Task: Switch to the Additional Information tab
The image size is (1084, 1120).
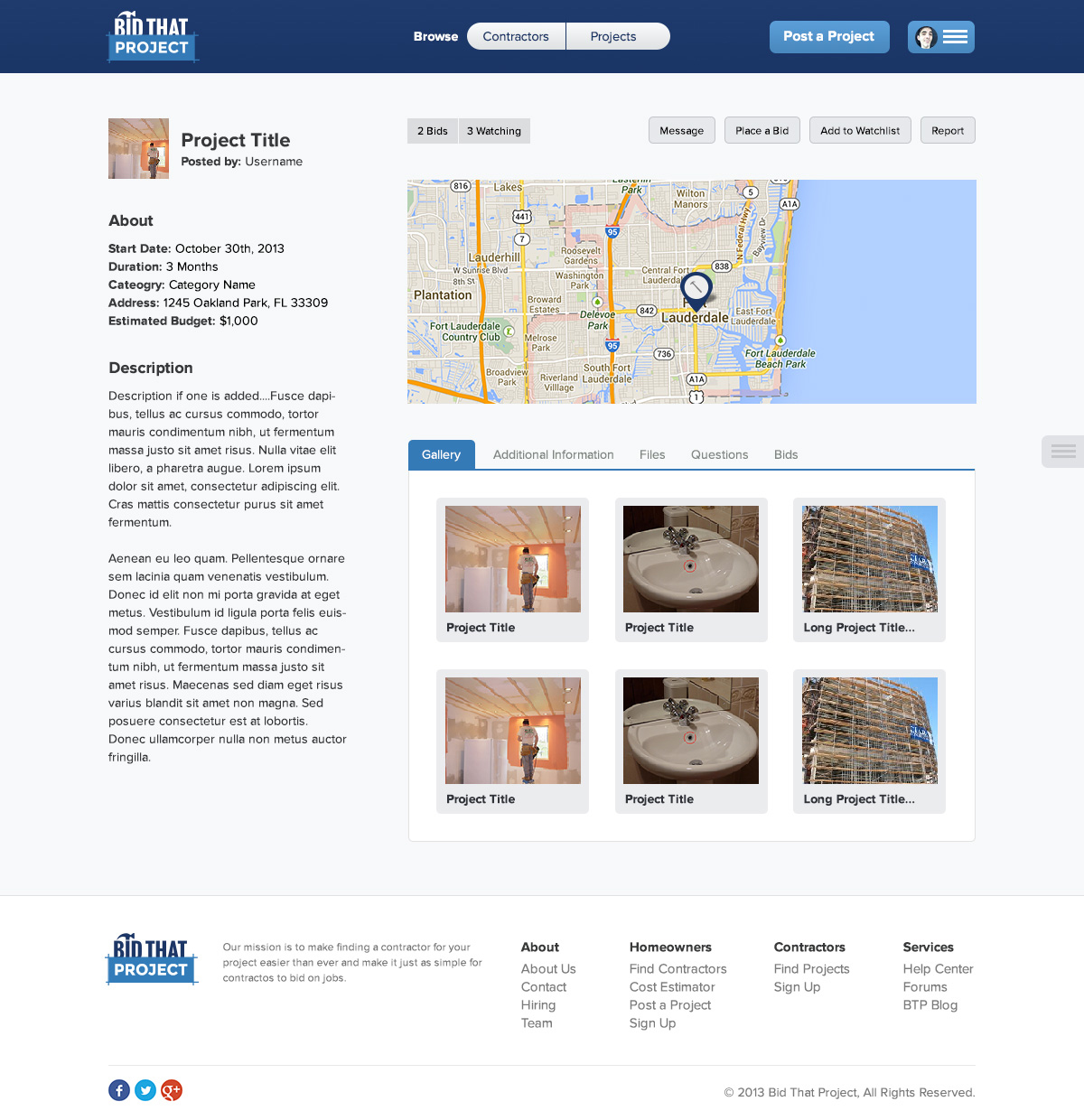Action: [554, 454]
